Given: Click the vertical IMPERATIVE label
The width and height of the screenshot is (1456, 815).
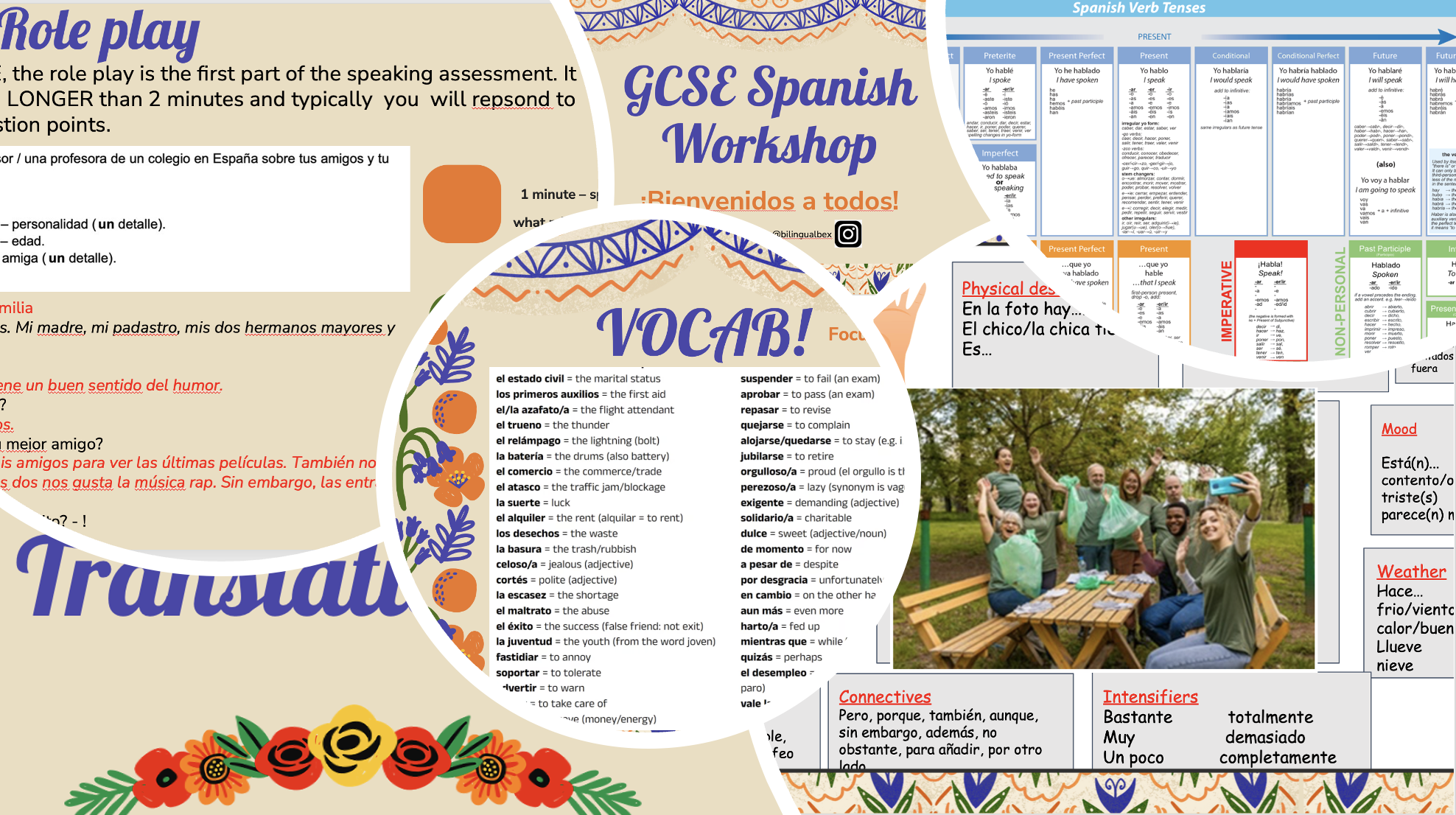Looking at the screenshot, I should coord(1226,301).
